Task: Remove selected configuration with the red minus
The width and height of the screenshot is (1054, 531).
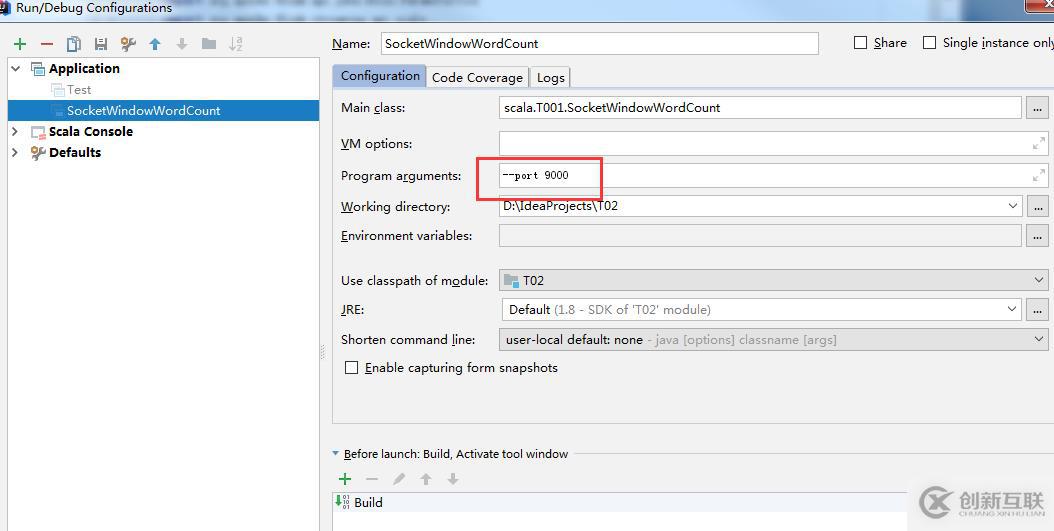Action: click(x=46, y=44)
